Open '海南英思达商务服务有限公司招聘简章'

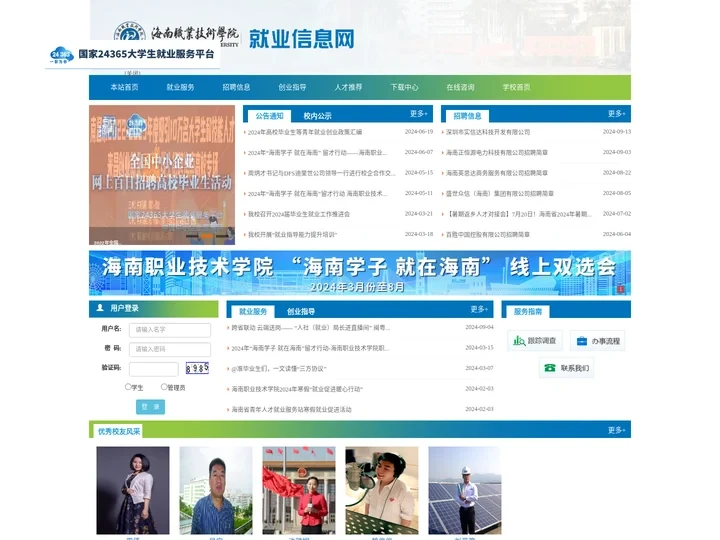[x=497, y=173]
